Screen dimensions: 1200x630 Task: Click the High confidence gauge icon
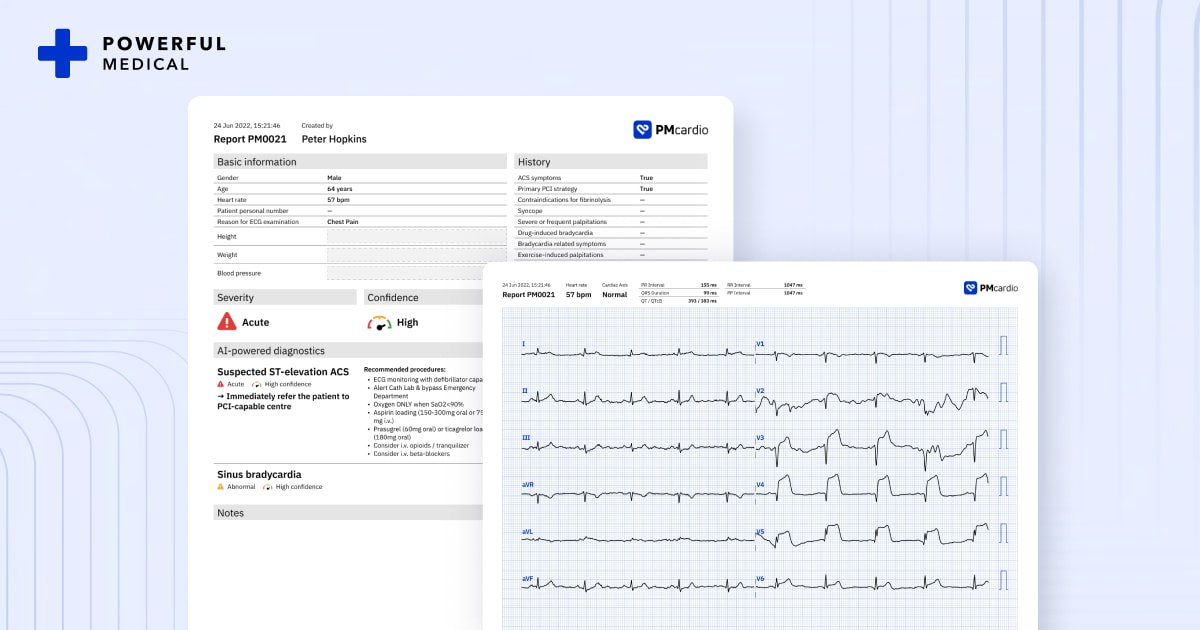tap(378, 322)
